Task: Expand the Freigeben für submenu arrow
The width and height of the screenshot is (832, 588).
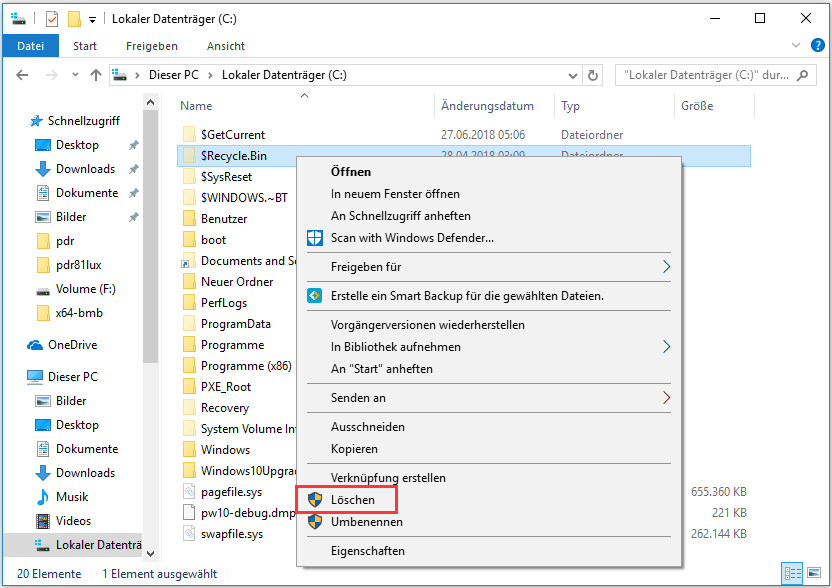Action: pyautogui.click(x=666, y=267)
